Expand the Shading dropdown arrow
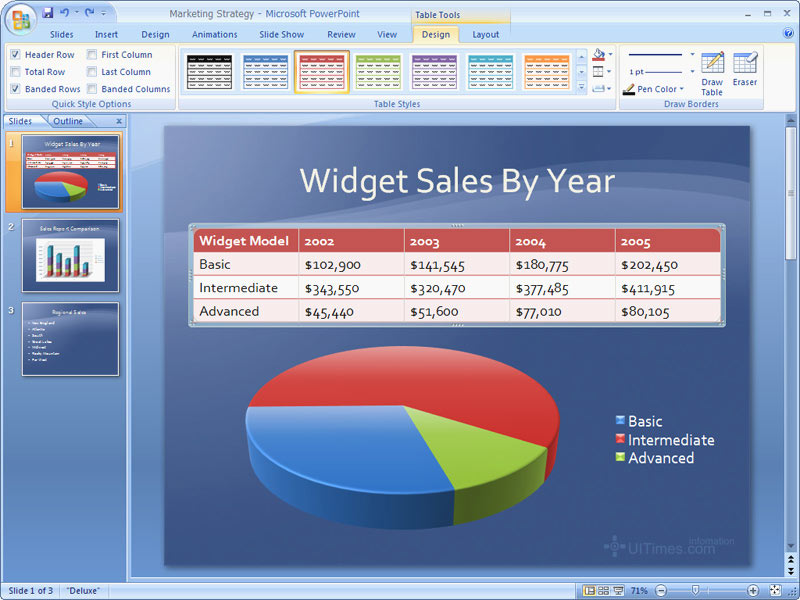The image size is (800, 600). [x=611, y=55]
